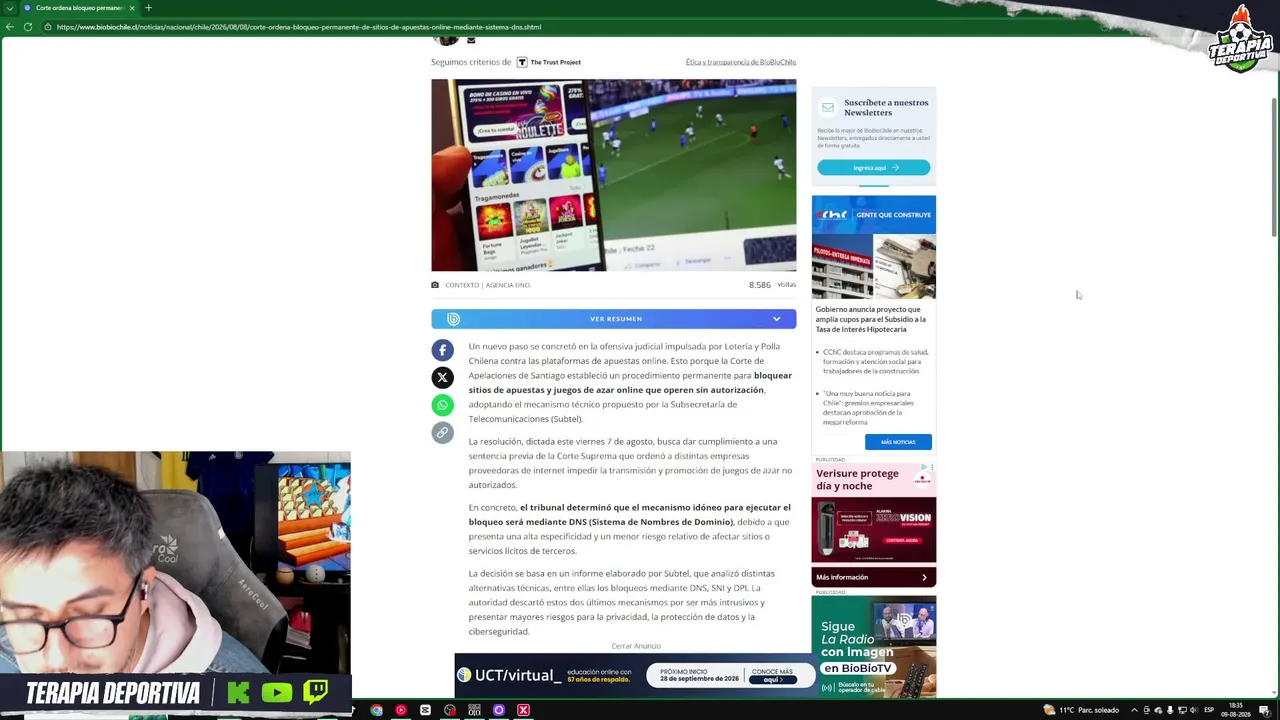Open the notification center icon in the taskbar
This screenshot has width=1280, height=720.
1265,710
